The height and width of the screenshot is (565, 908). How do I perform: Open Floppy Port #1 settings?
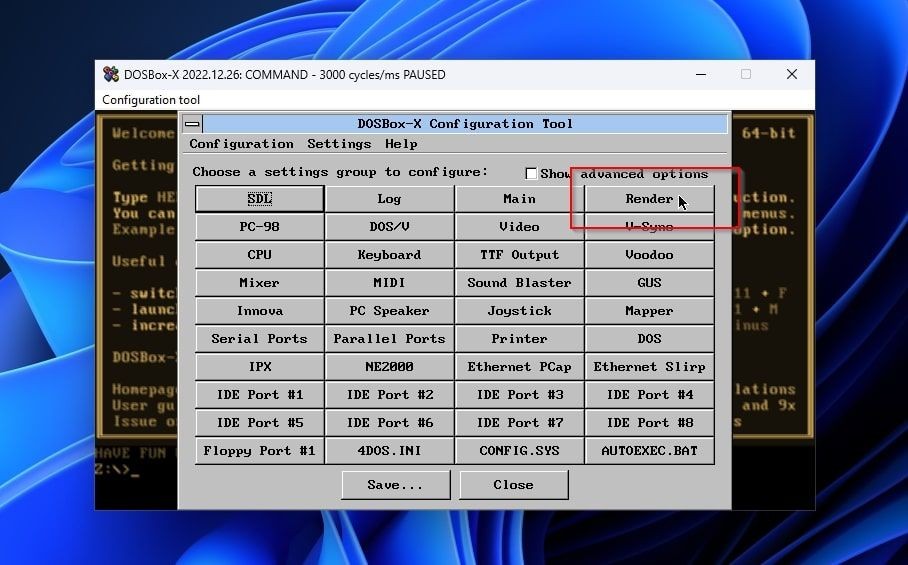pos(259,451)
